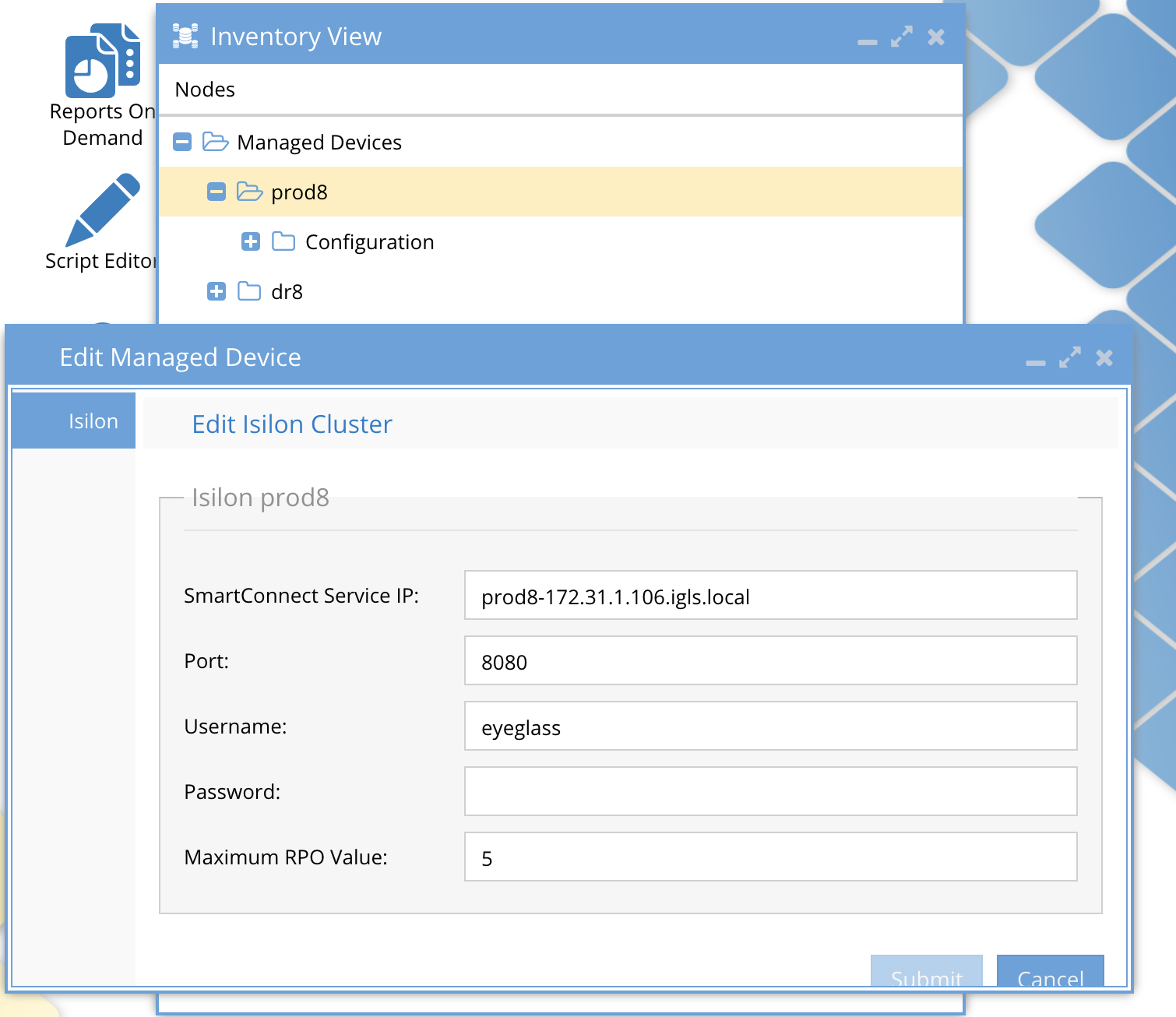The width and height of the screenshot is (1176, 1017).
Task: Click the SmartConnect Service IP label
Action: [x=301, y=596]
